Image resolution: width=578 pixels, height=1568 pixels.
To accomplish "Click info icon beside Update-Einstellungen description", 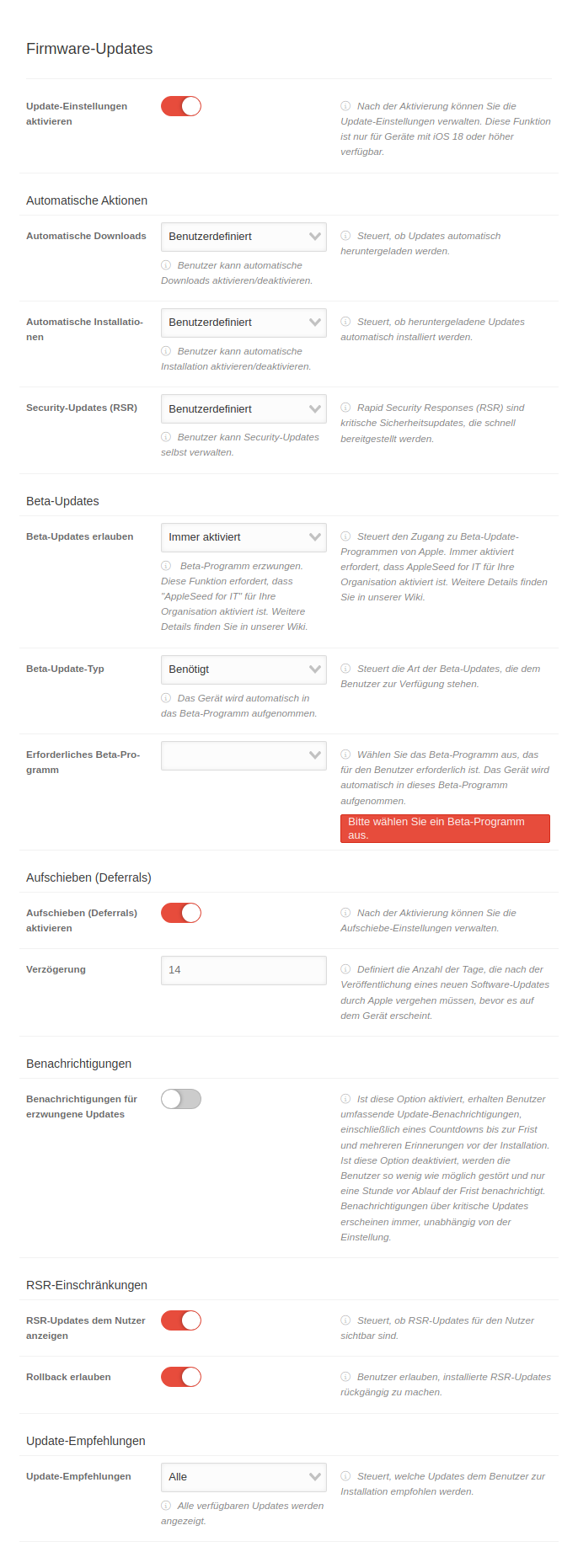I will pos(345,106).
